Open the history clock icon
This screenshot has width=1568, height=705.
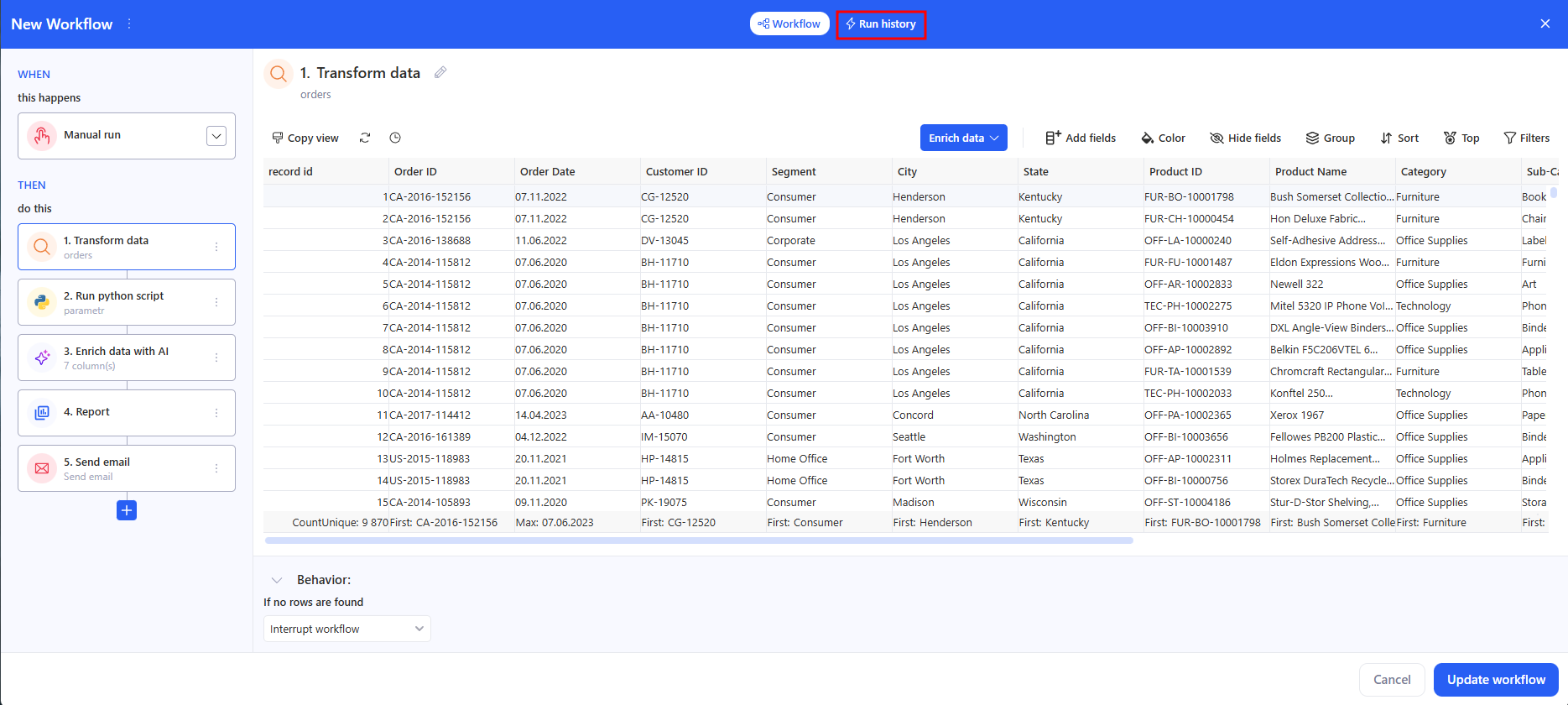click(x=395, y=138)
